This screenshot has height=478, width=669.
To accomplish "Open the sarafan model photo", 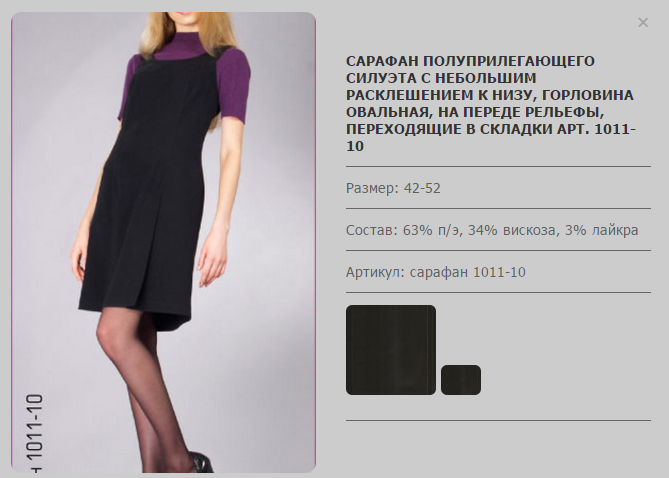I will pyautogui.click(x=163, y=242).
